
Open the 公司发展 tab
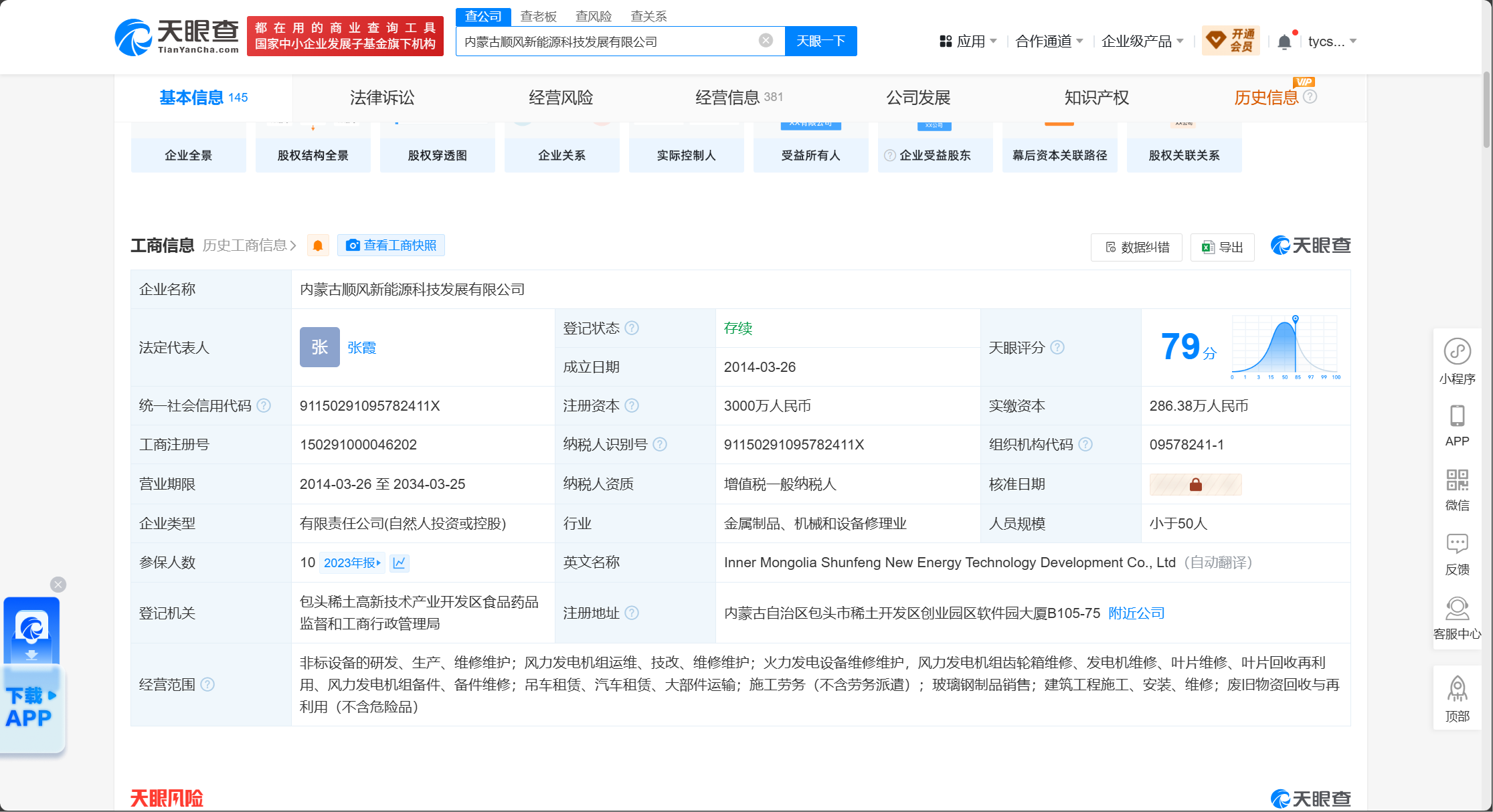point(918,98)
